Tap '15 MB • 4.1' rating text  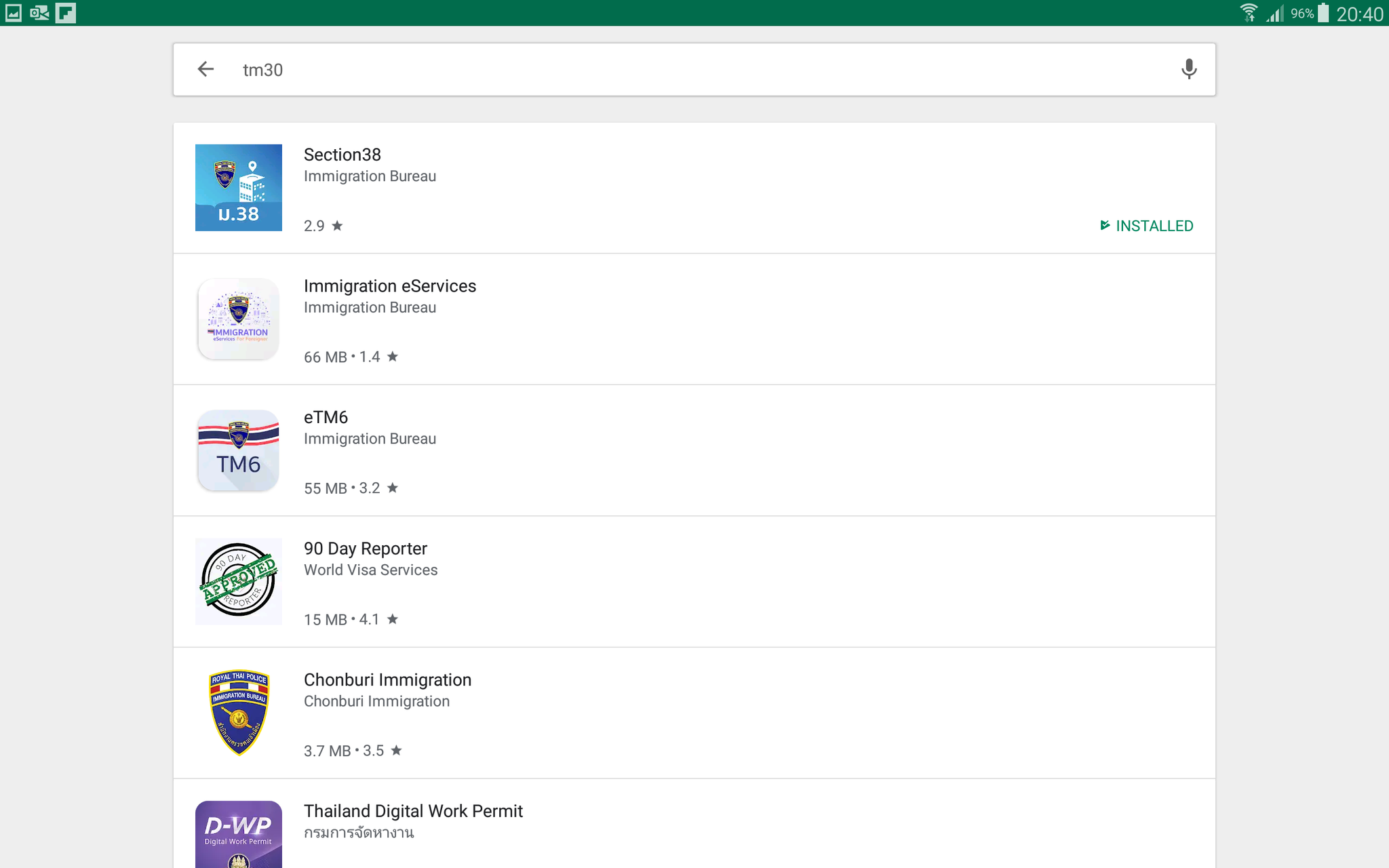[351, 619]
